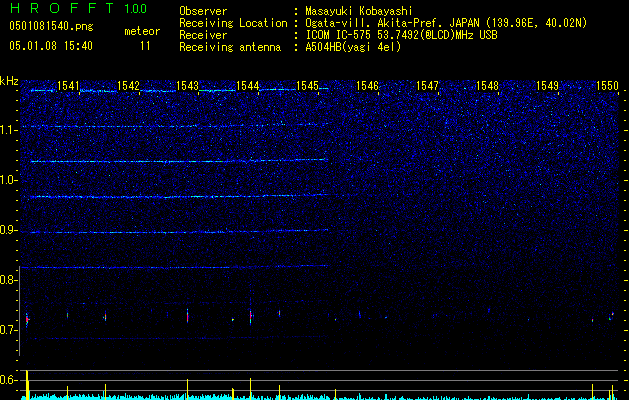The width and height of the screenshot is (629, 400).
Task: Click the 1547 time marker
Action: tap(428, 86)
